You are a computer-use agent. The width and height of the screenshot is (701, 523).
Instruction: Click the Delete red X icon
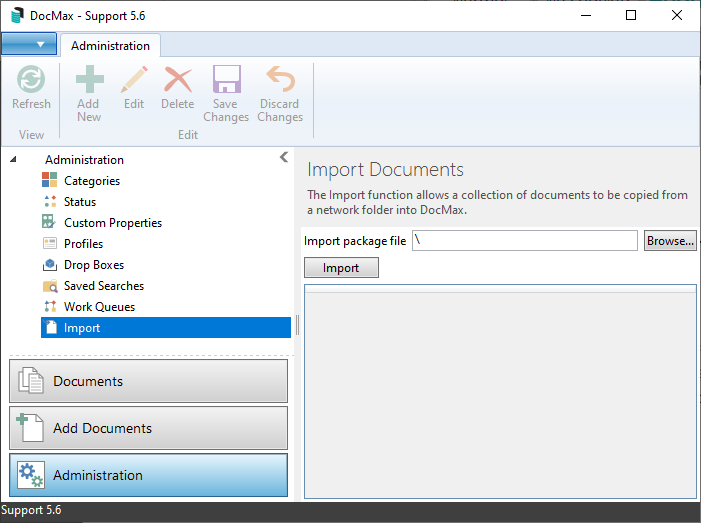pyautogui.click(x=177, y=79)
